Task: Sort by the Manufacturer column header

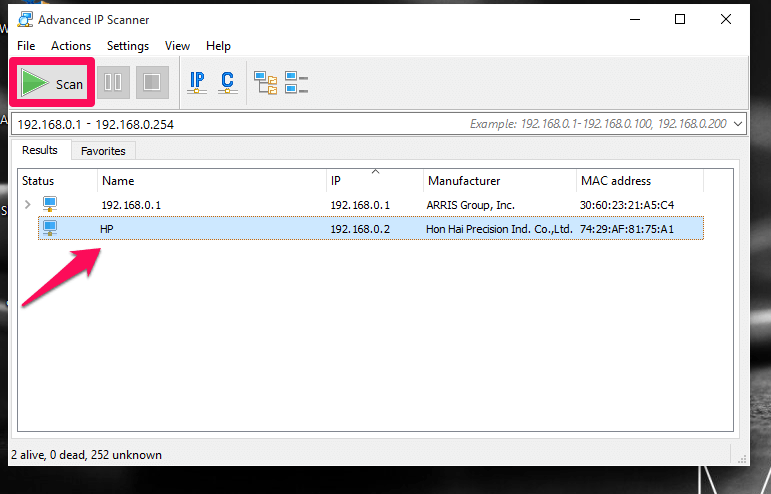Action: pyautogui.click(x=500, y=181)
